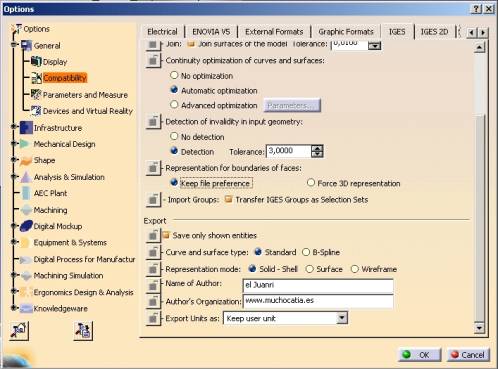Select Advanced optimization radio button
The image size is (498, 369).
(x=174, y=105)
